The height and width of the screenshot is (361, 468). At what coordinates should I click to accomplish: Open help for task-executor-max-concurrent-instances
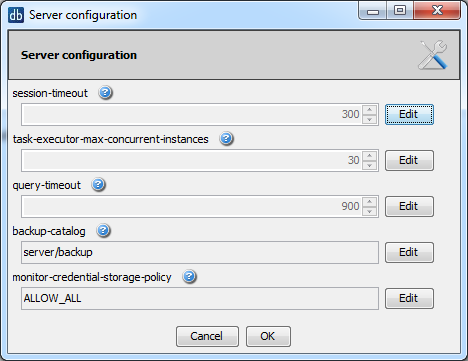[x=226, y=138]
